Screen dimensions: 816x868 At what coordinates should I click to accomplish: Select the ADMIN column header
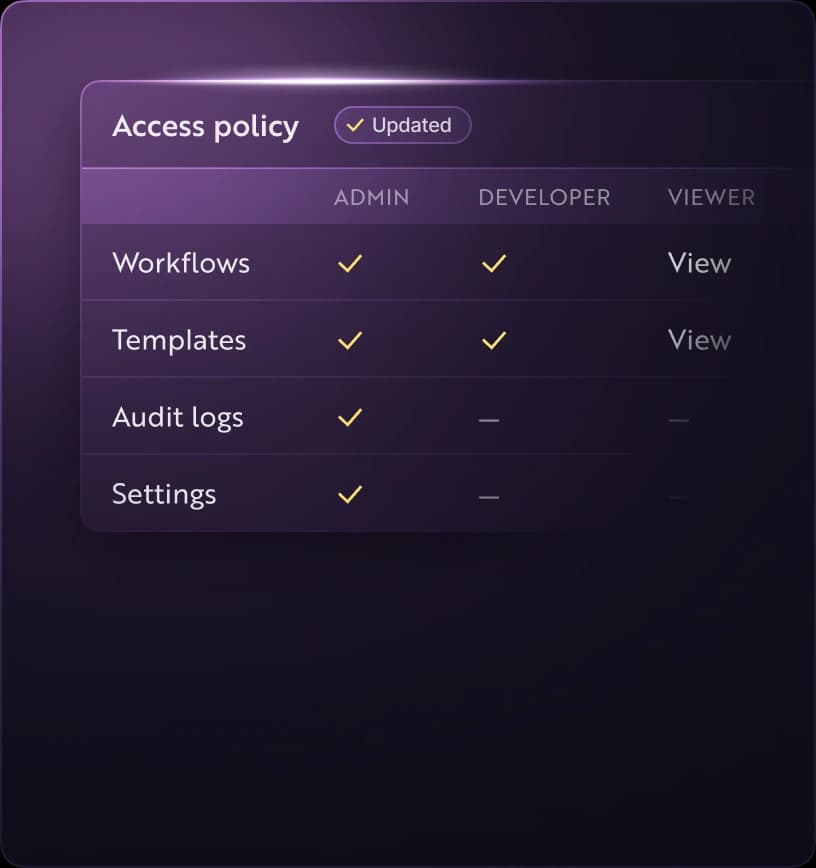[372, 198]
